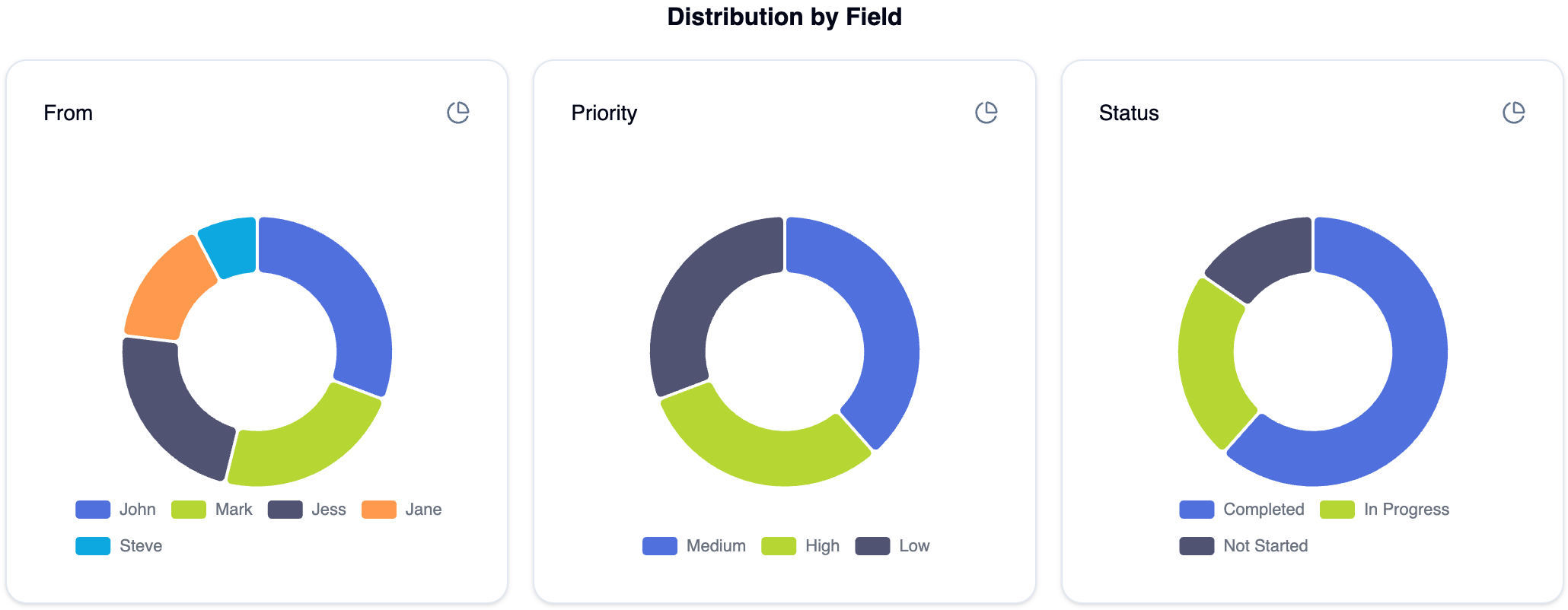Click the From chart title
The image size is (1568, 610).
click(68, 113)
